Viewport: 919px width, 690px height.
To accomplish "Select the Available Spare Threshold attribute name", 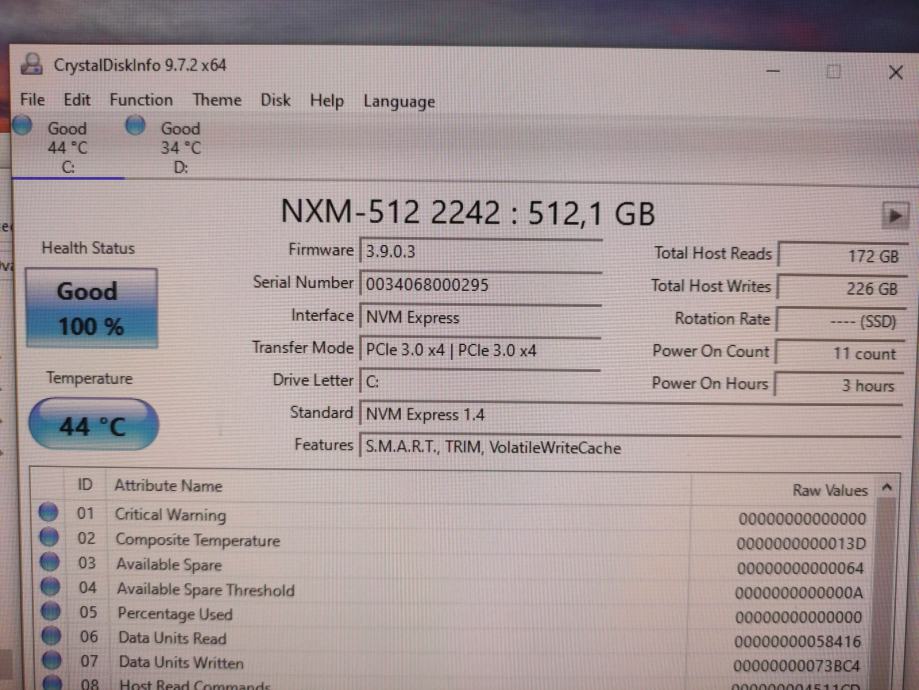I will pos(206,590).
